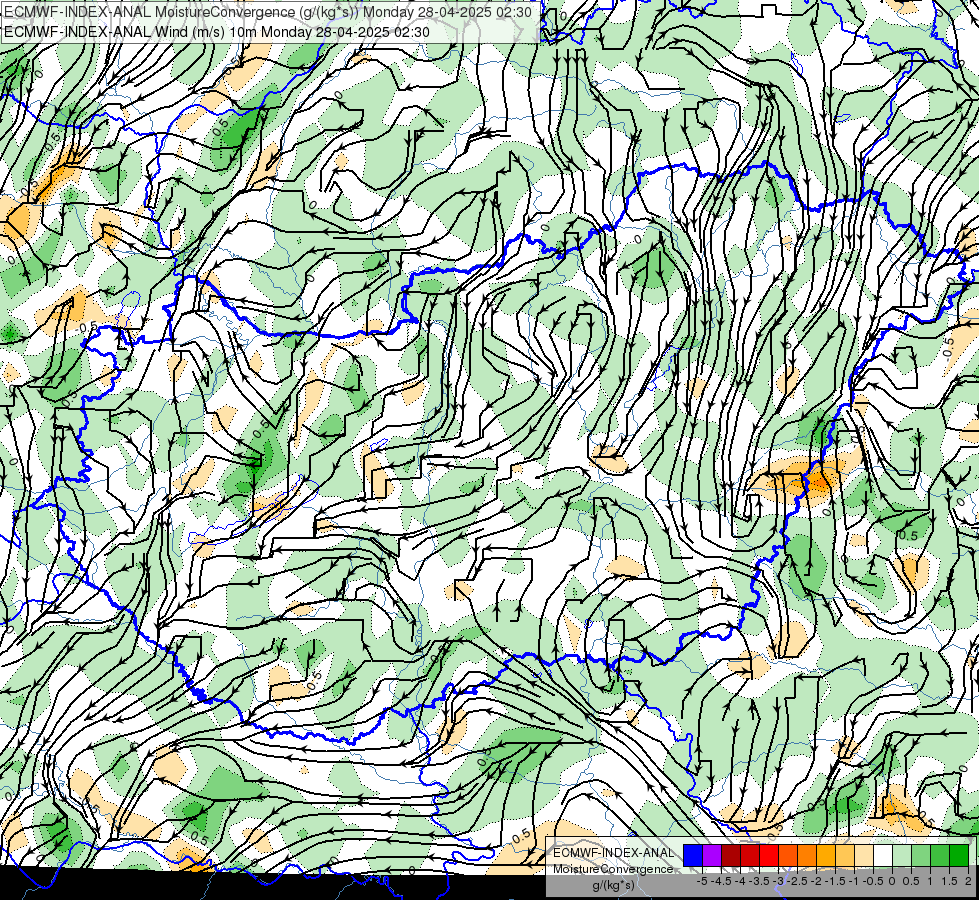
Task: Click the Wind (m/s) 10m title line
Action: coord(217,31)
